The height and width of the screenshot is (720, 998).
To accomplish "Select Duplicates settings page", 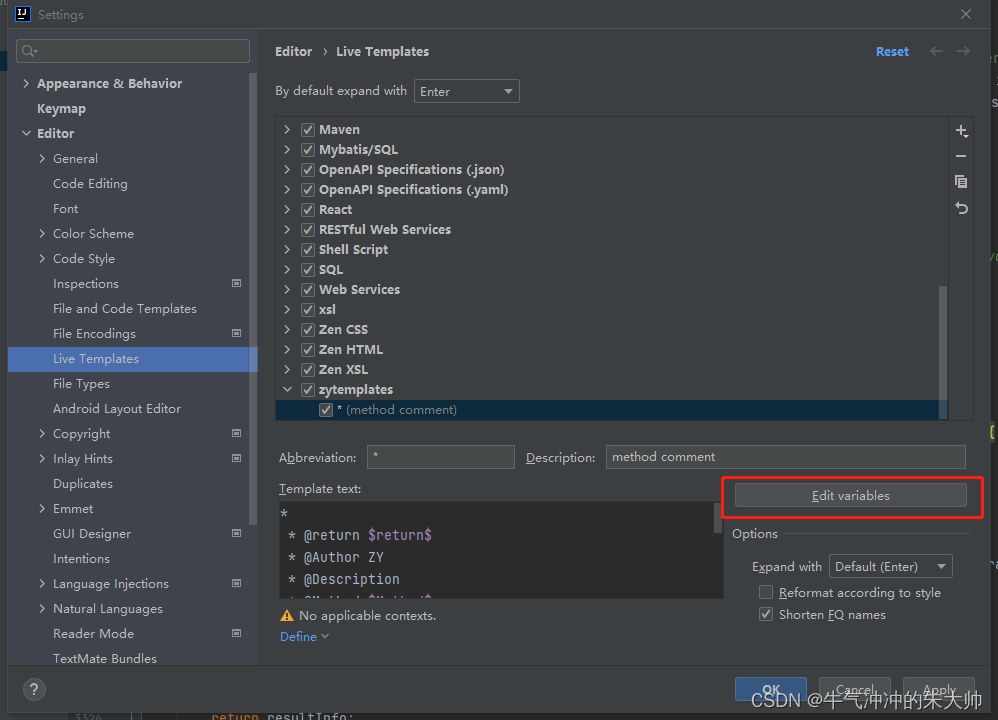I will tap(83, 484).
